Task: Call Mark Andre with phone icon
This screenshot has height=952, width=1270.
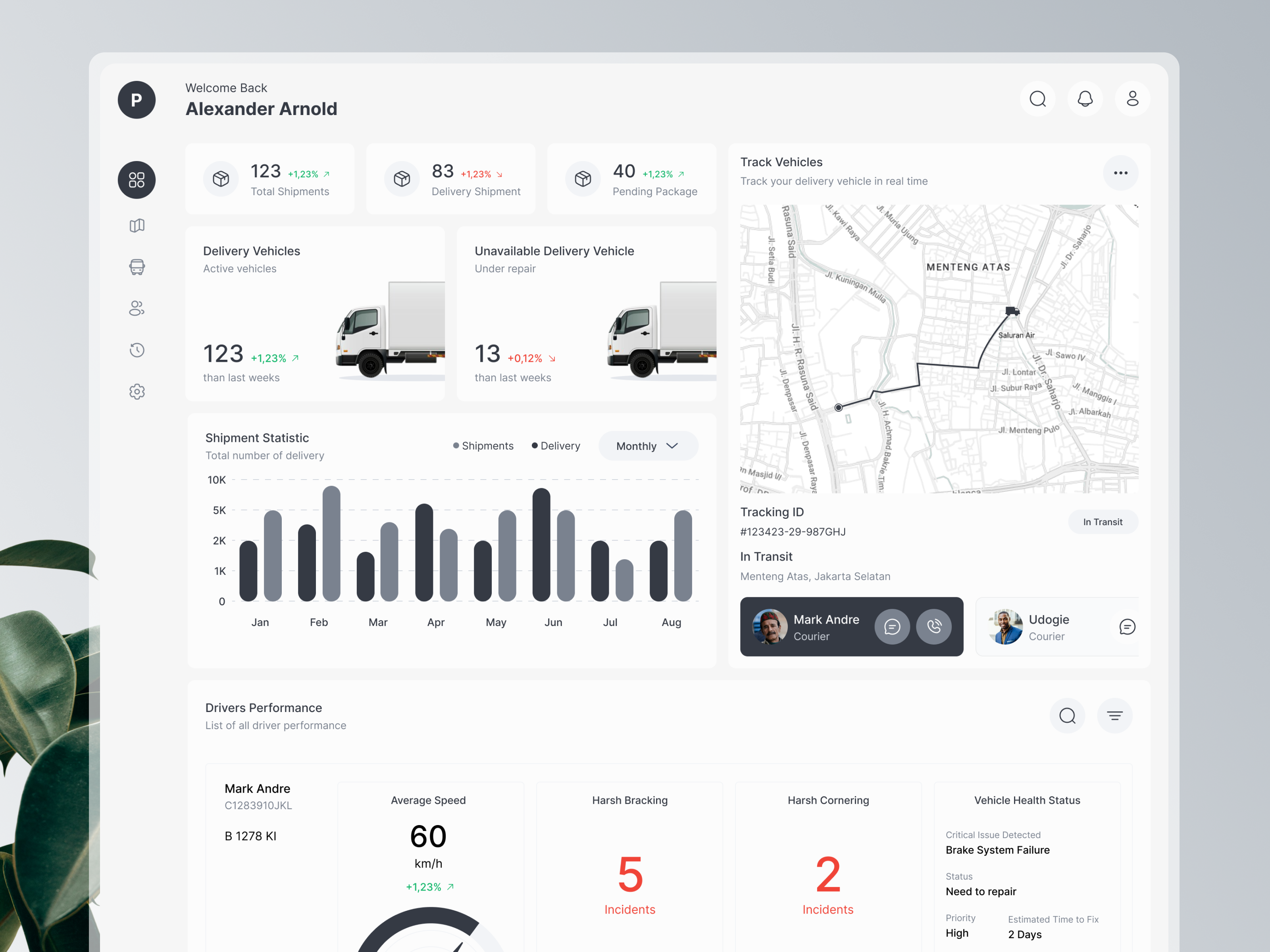Action: click(933, 627)
